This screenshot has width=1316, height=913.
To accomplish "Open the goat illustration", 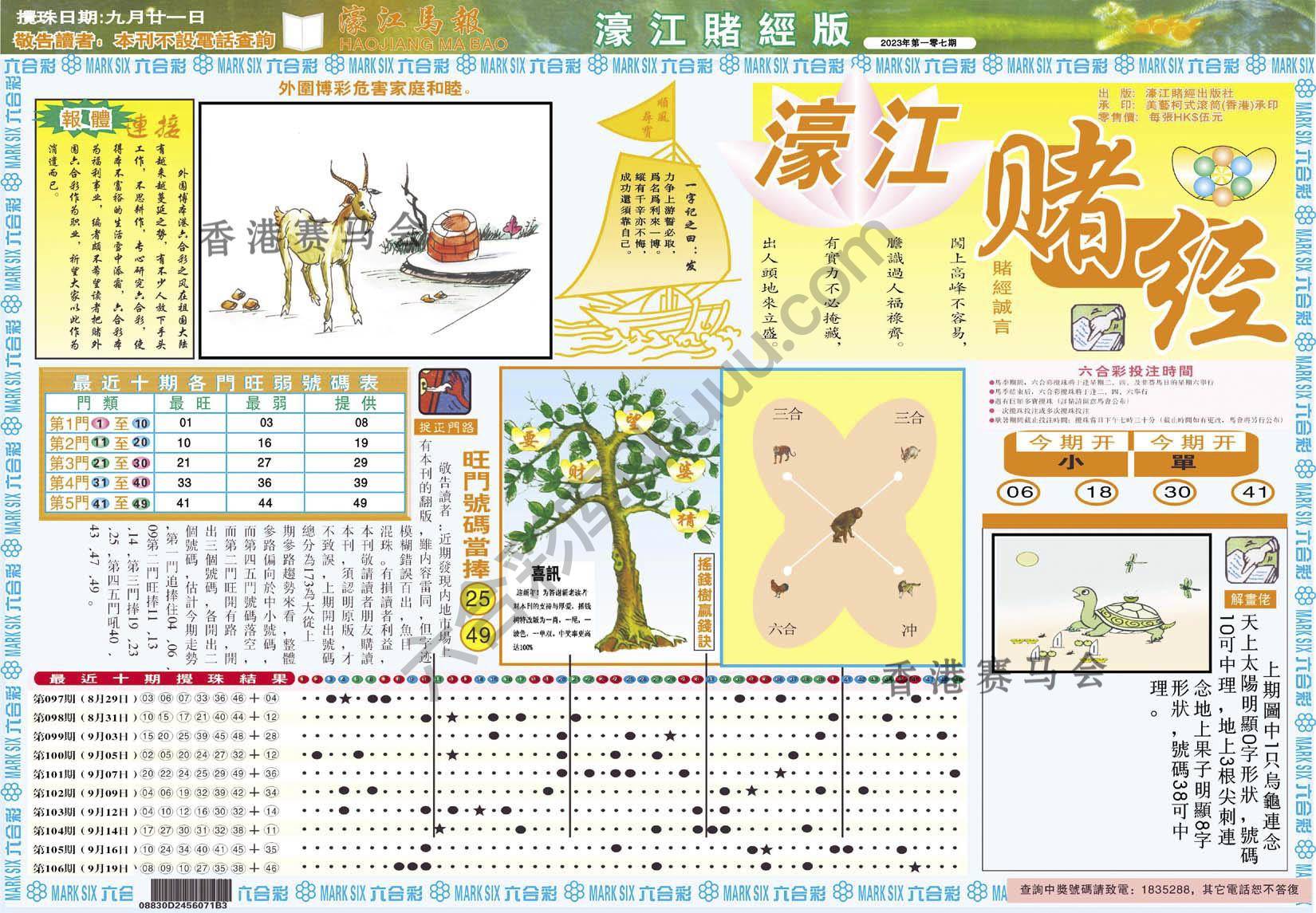I will [375, 229].
